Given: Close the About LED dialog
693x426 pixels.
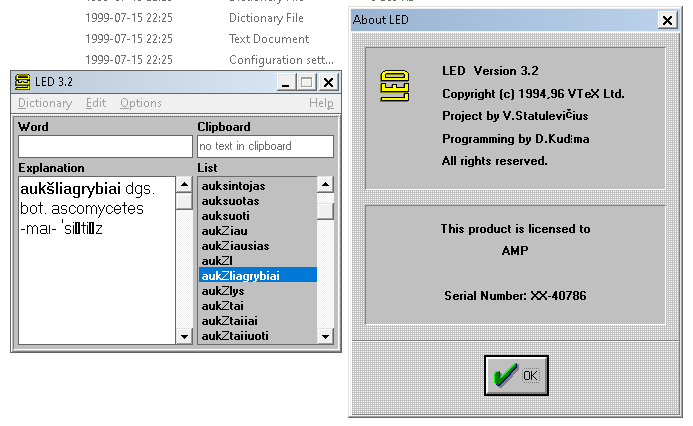Looking at the screenshot, I should pos(667,20).
